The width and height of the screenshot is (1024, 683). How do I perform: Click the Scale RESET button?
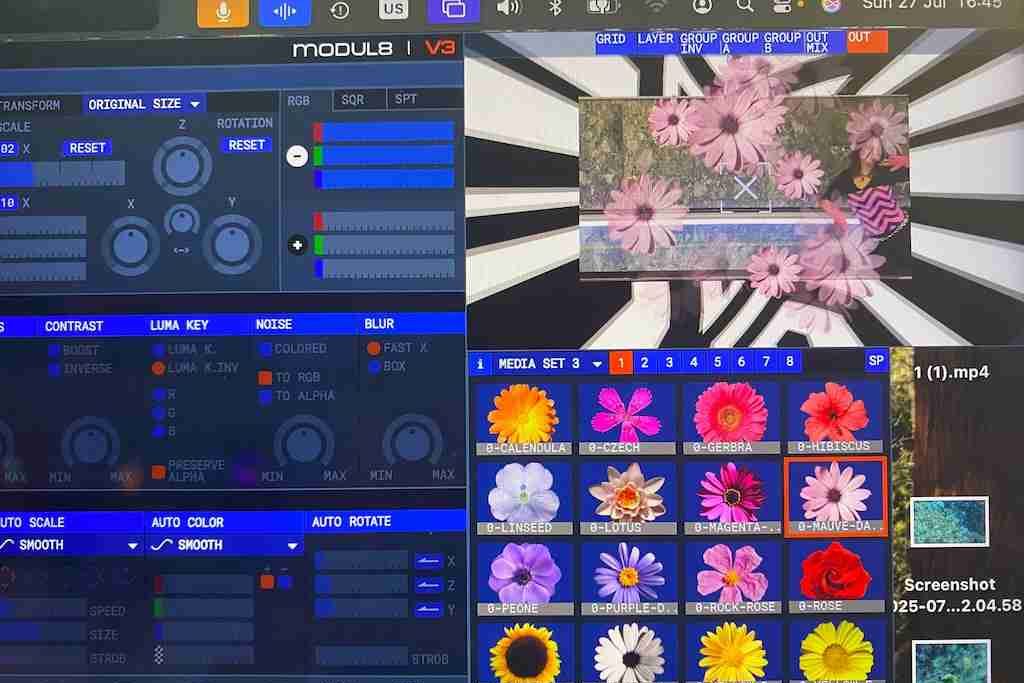87,148
